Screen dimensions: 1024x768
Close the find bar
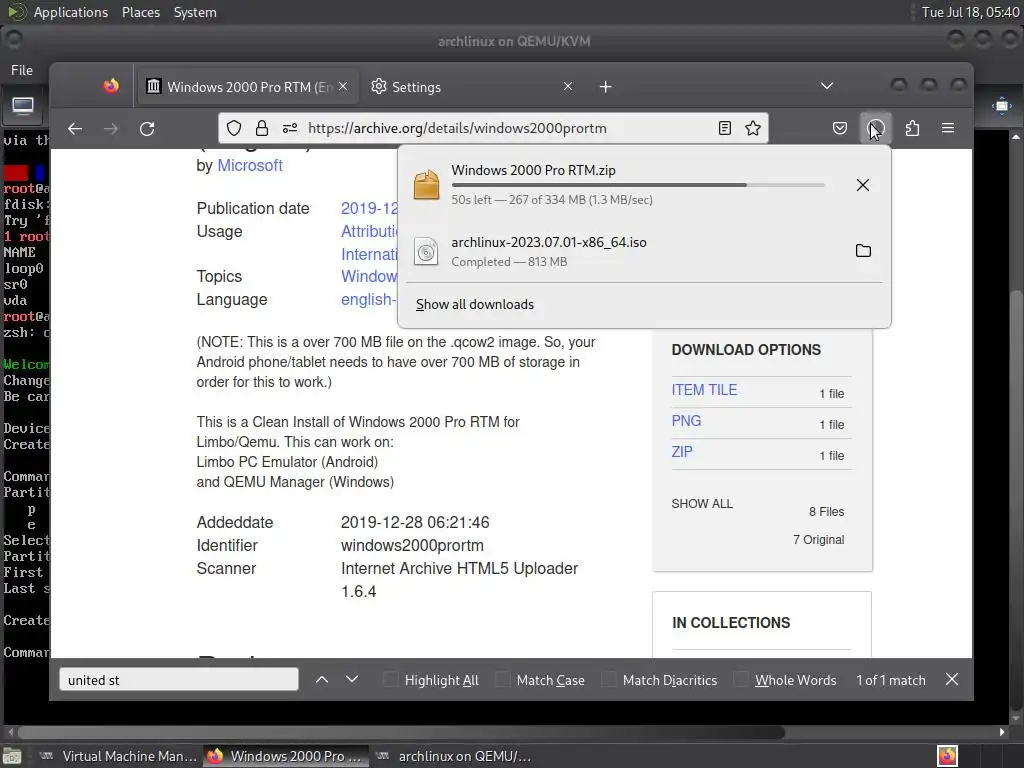tap(952, 679)
